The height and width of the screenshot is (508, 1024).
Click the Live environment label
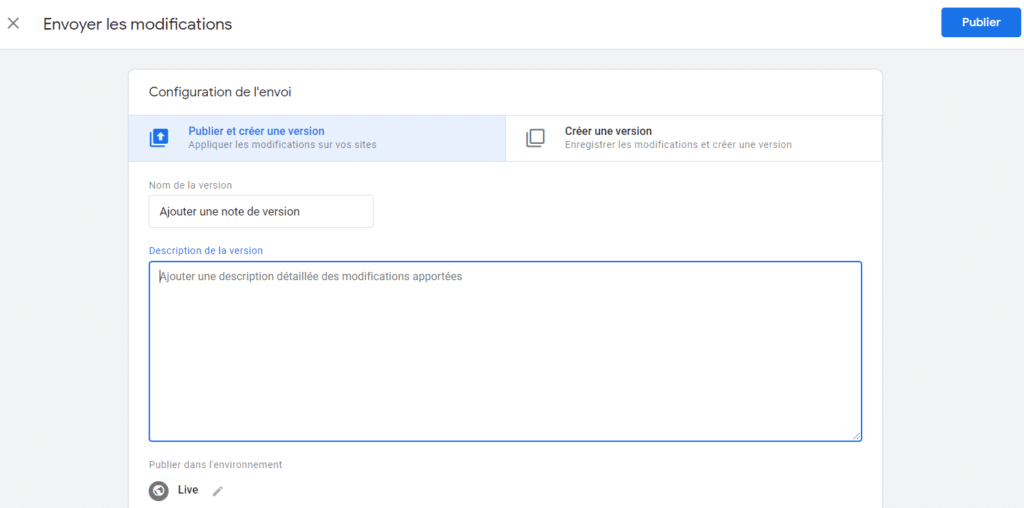(x=188, y=490)
